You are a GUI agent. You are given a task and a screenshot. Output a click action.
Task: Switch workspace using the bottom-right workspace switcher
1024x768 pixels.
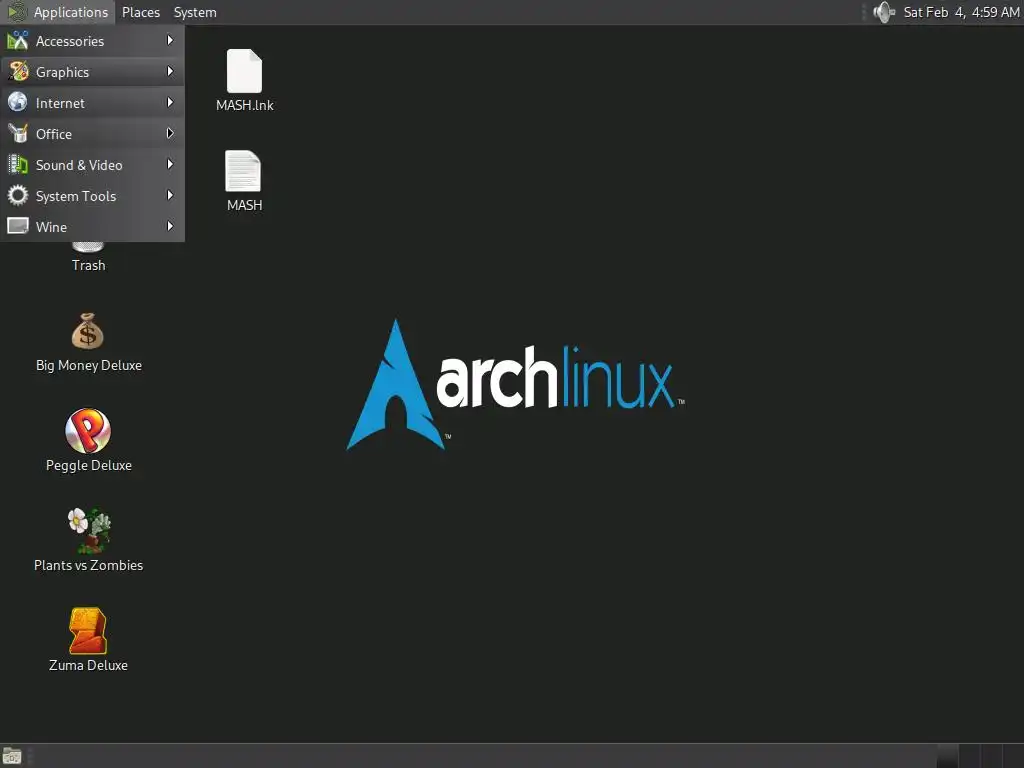[980, 756]
